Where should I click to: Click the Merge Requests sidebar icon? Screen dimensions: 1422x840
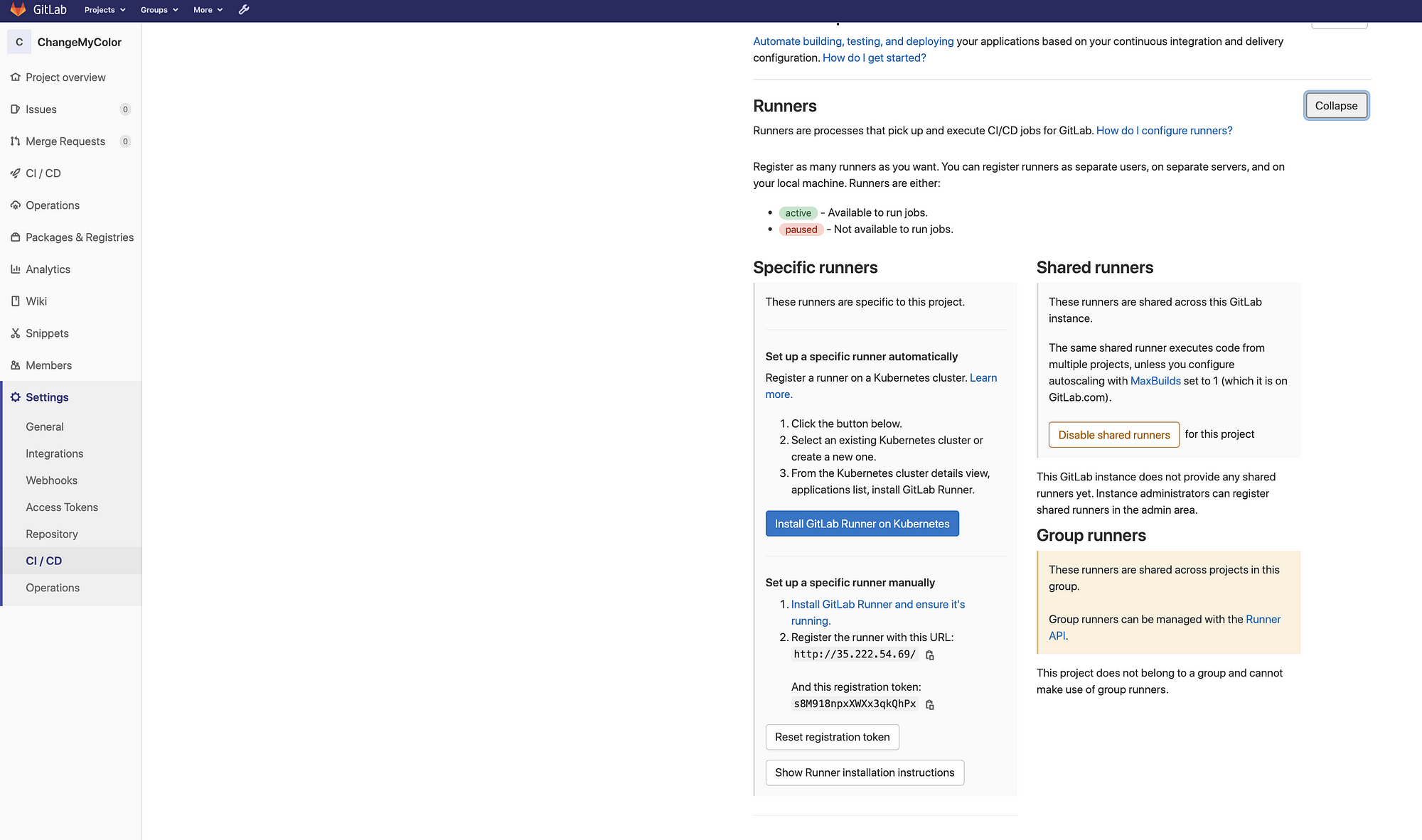pos(15,141)
